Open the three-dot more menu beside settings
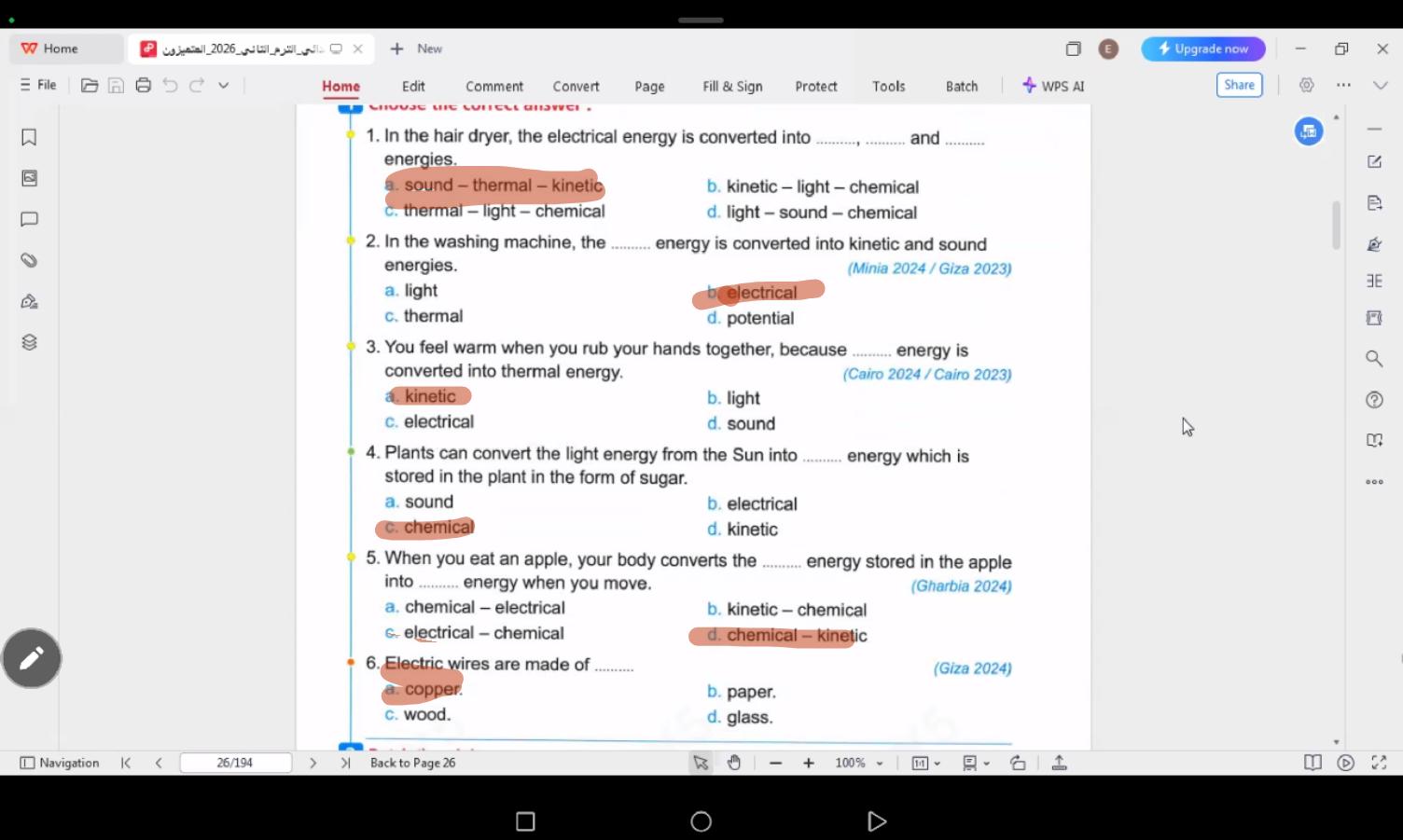1403x840 pixels. tap(1343, 85)
